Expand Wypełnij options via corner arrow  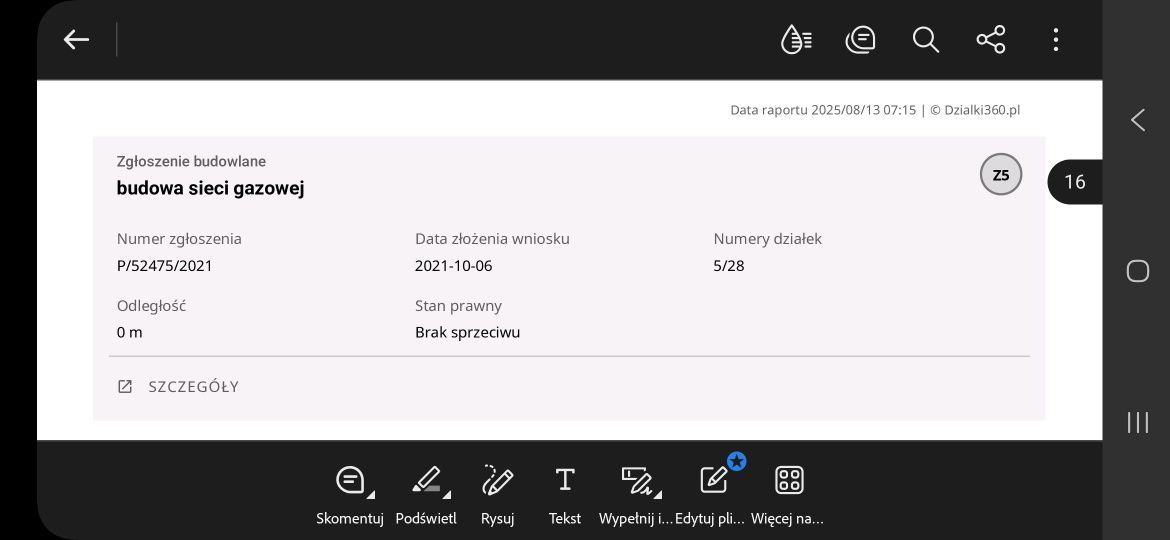[x=659, y=494]
